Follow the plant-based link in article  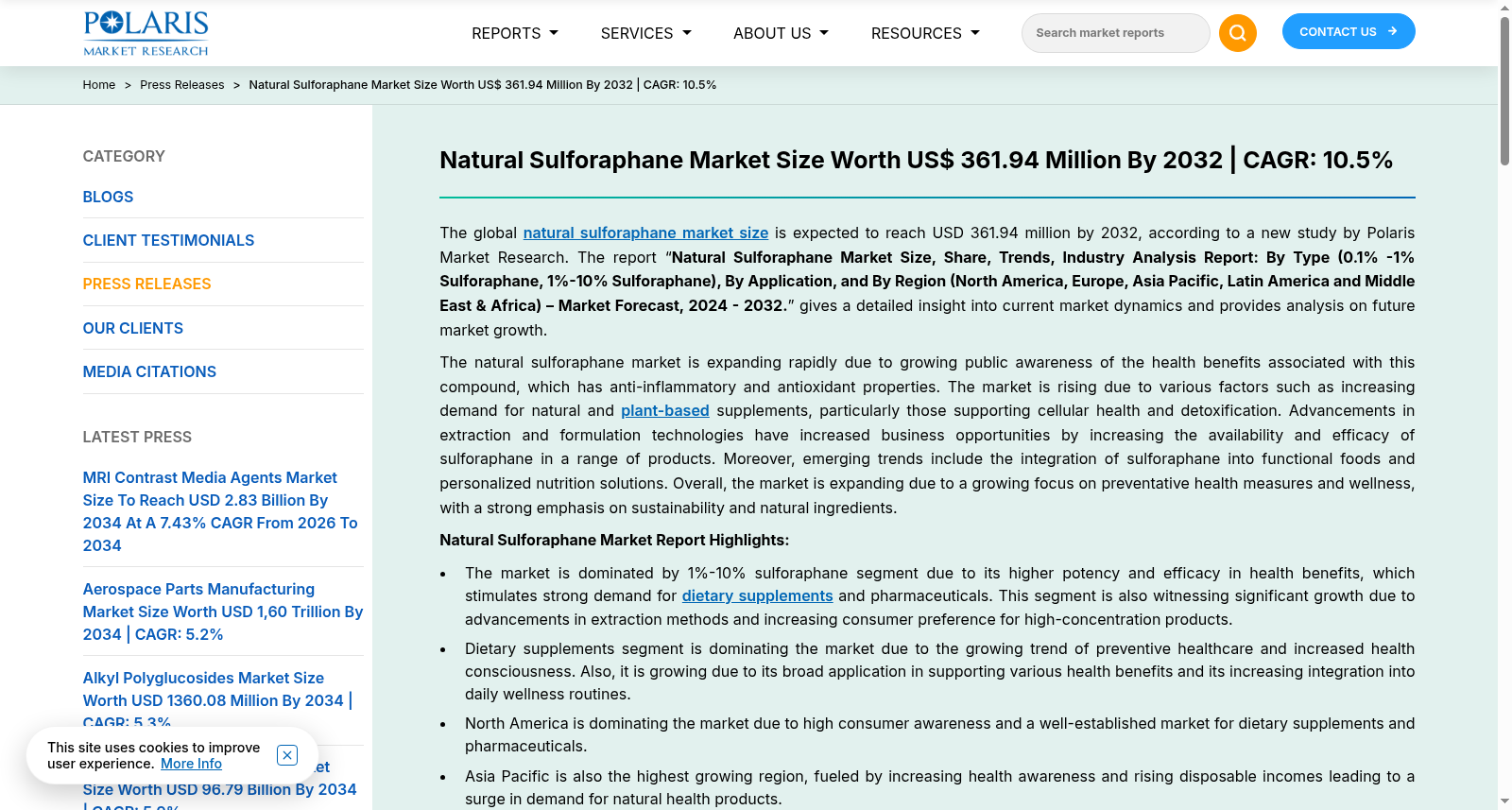point(665,410)
